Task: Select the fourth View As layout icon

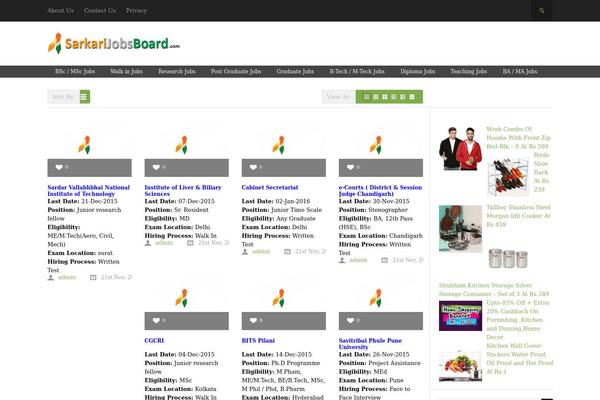Action: (x=394, y=97)
